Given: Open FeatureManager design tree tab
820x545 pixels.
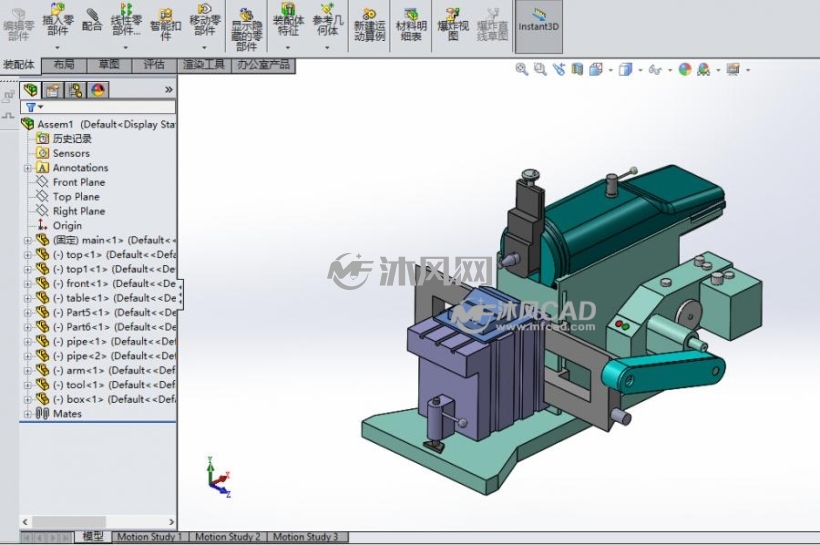Looking at the screenshot, I should (x=31, y=90).
